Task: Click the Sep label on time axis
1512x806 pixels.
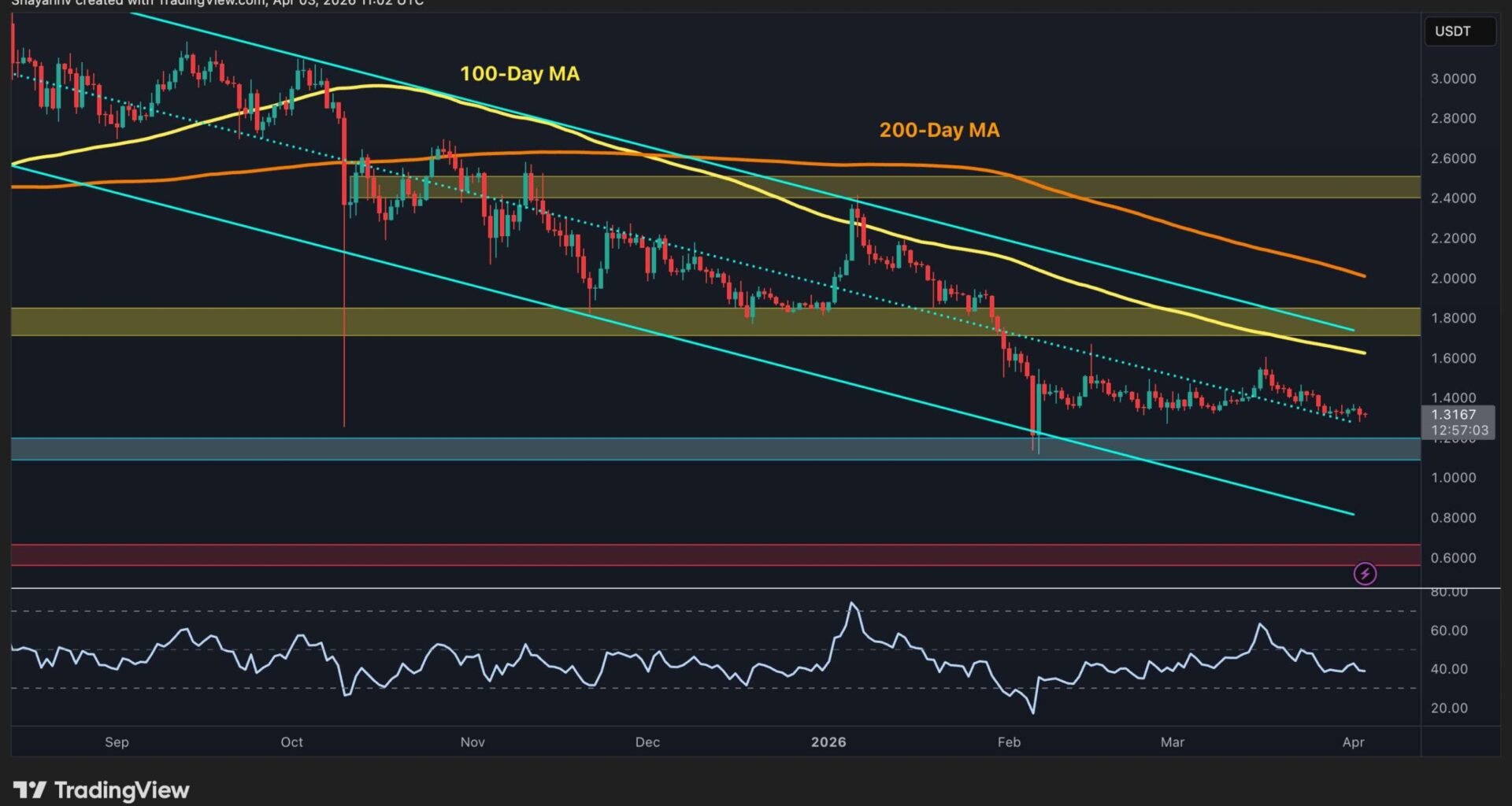Action: click(x=117, y=742)
